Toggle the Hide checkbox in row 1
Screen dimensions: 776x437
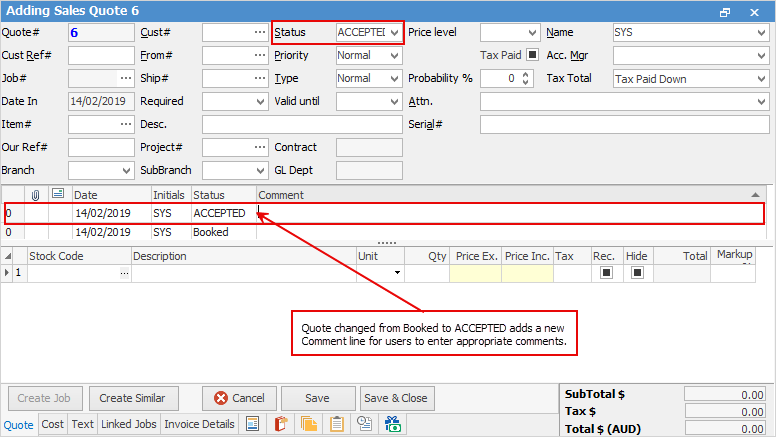point(637,272)
